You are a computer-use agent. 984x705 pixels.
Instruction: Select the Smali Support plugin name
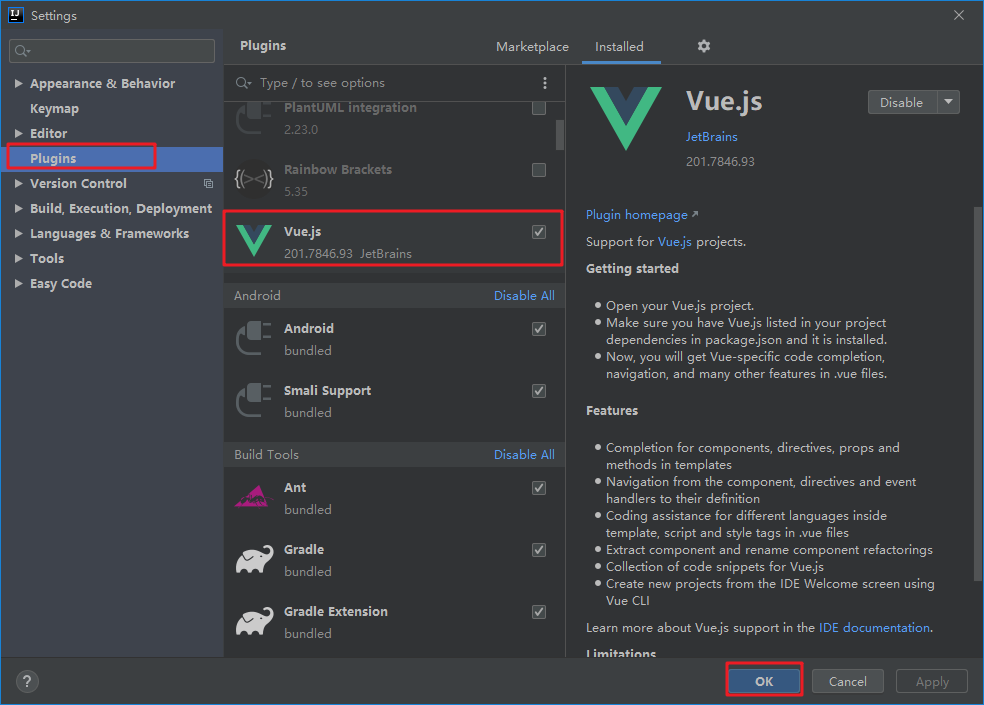click(x=327, y=390)
